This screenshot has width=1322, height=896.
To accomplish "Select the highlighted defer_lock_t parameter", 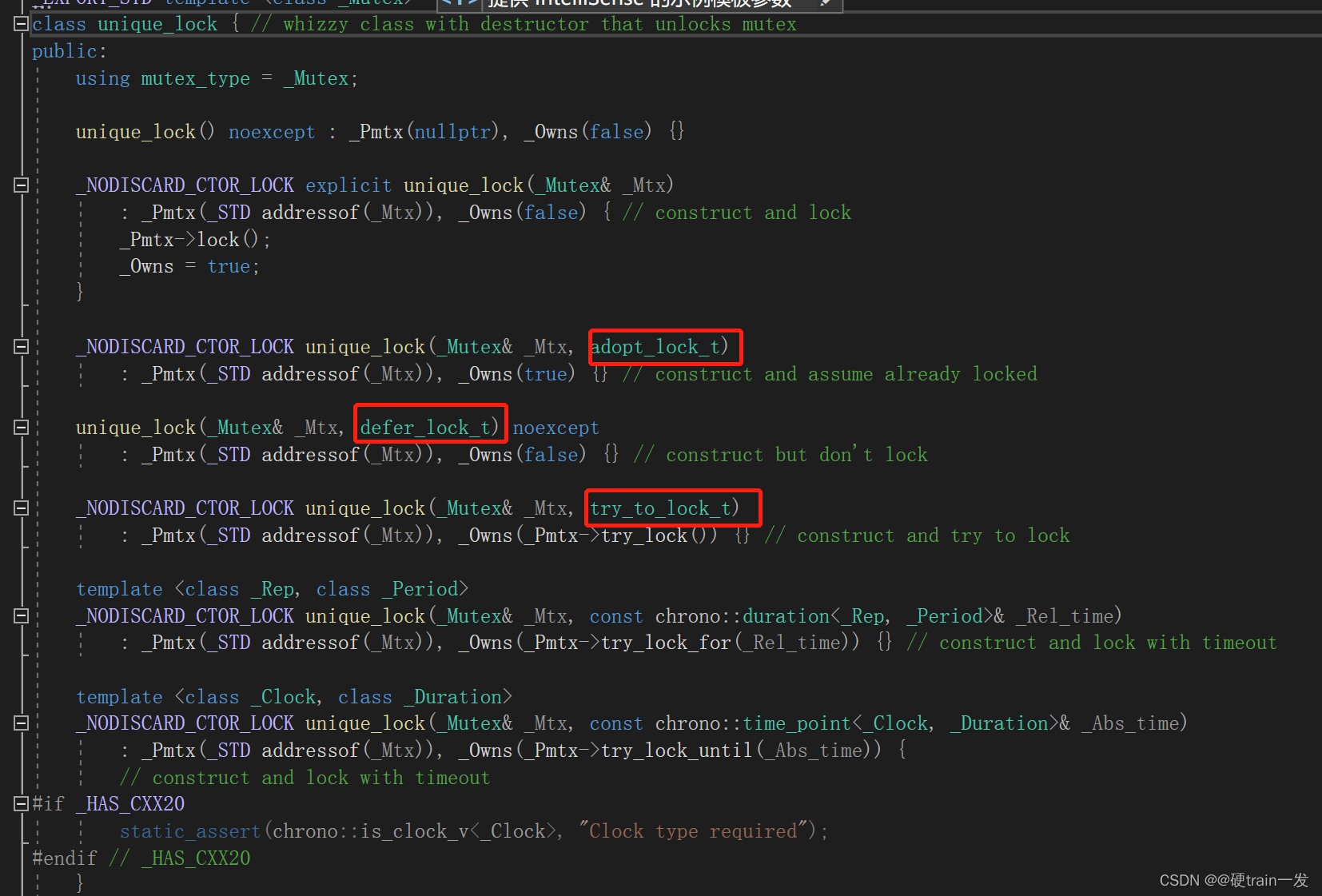I will click(x=429, y=427).
